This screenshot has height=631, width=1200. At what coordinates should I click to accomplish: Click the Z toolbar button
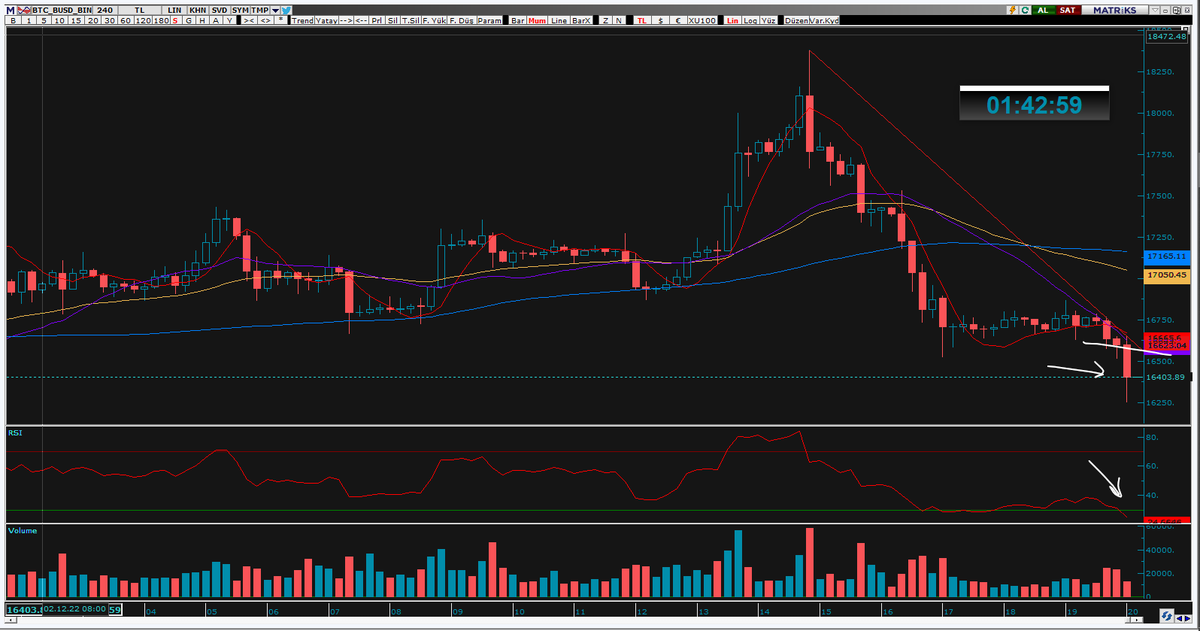coord(605,21)
